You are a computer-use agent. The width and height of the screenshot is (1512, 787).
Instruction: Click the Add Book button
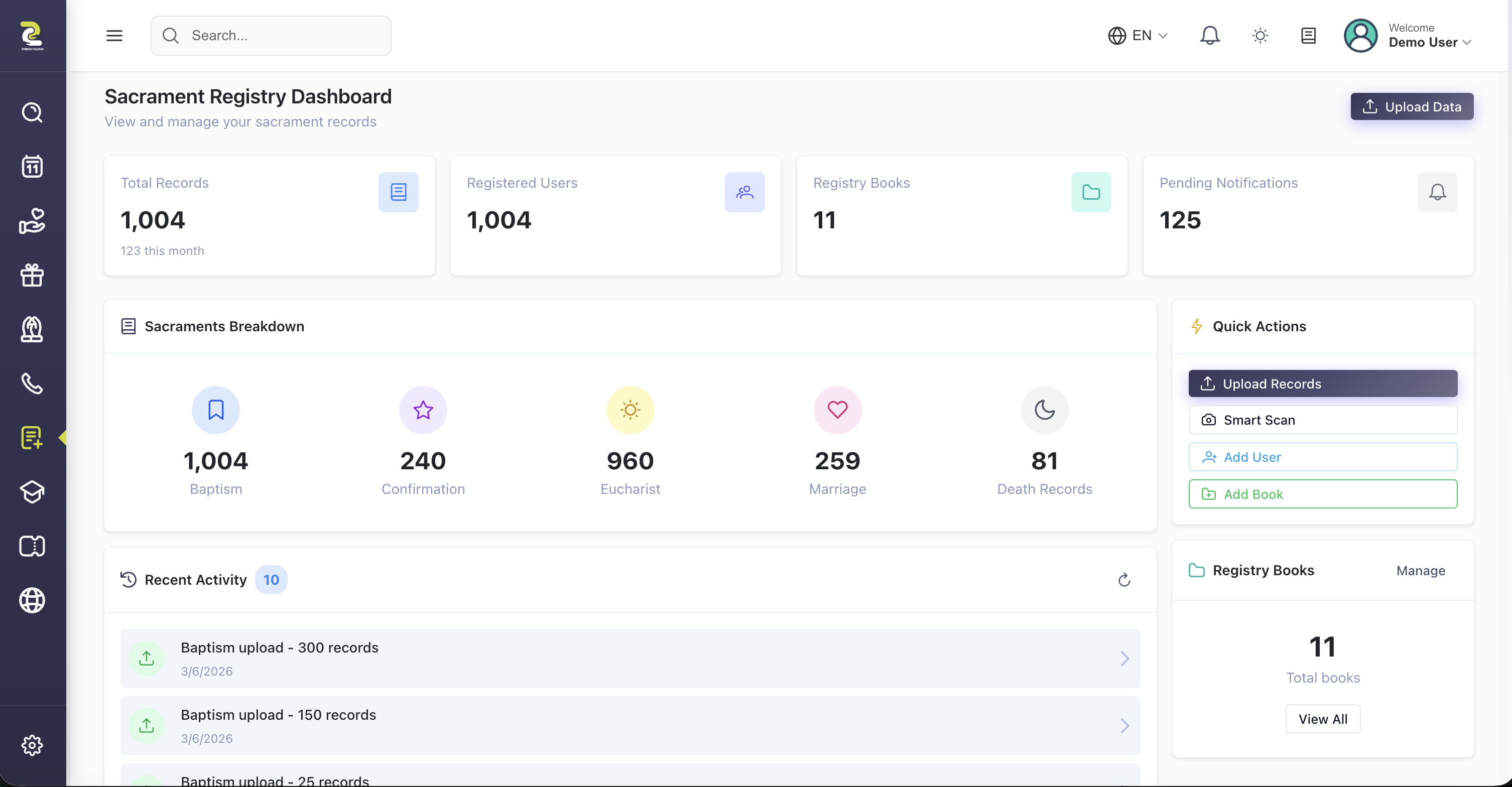point(1322,493)
